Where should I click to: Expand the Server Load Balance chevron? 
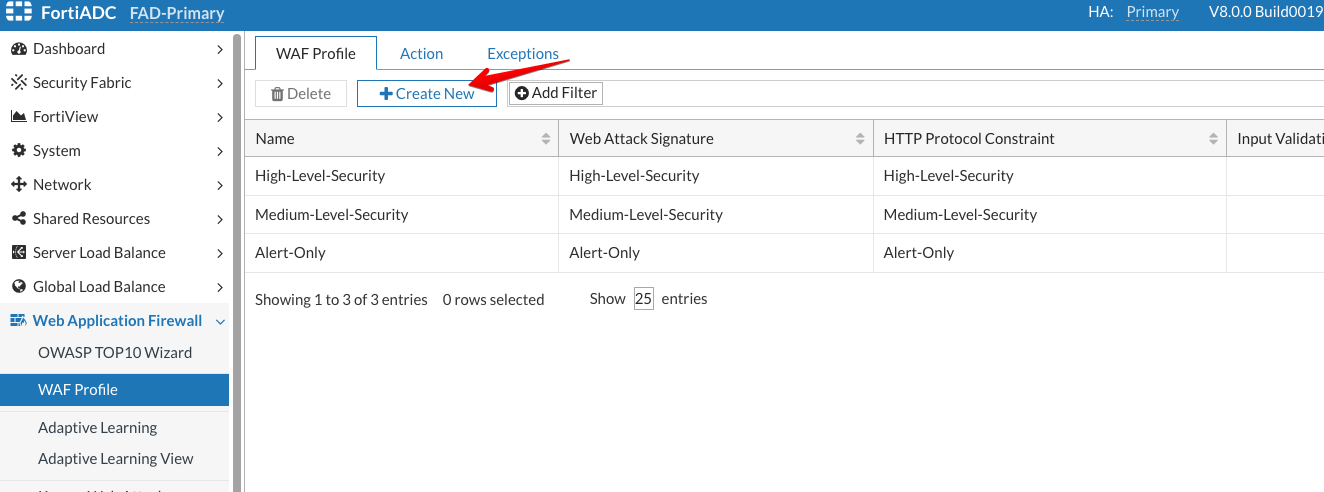tap(220, 253)
